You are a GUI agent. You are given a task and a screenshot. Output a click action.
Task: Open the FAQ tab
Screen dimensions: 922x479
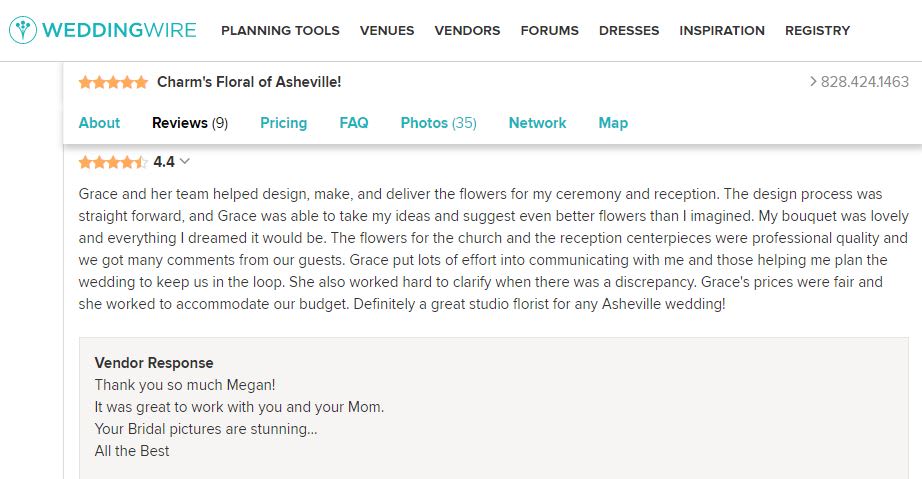(354, 123)
